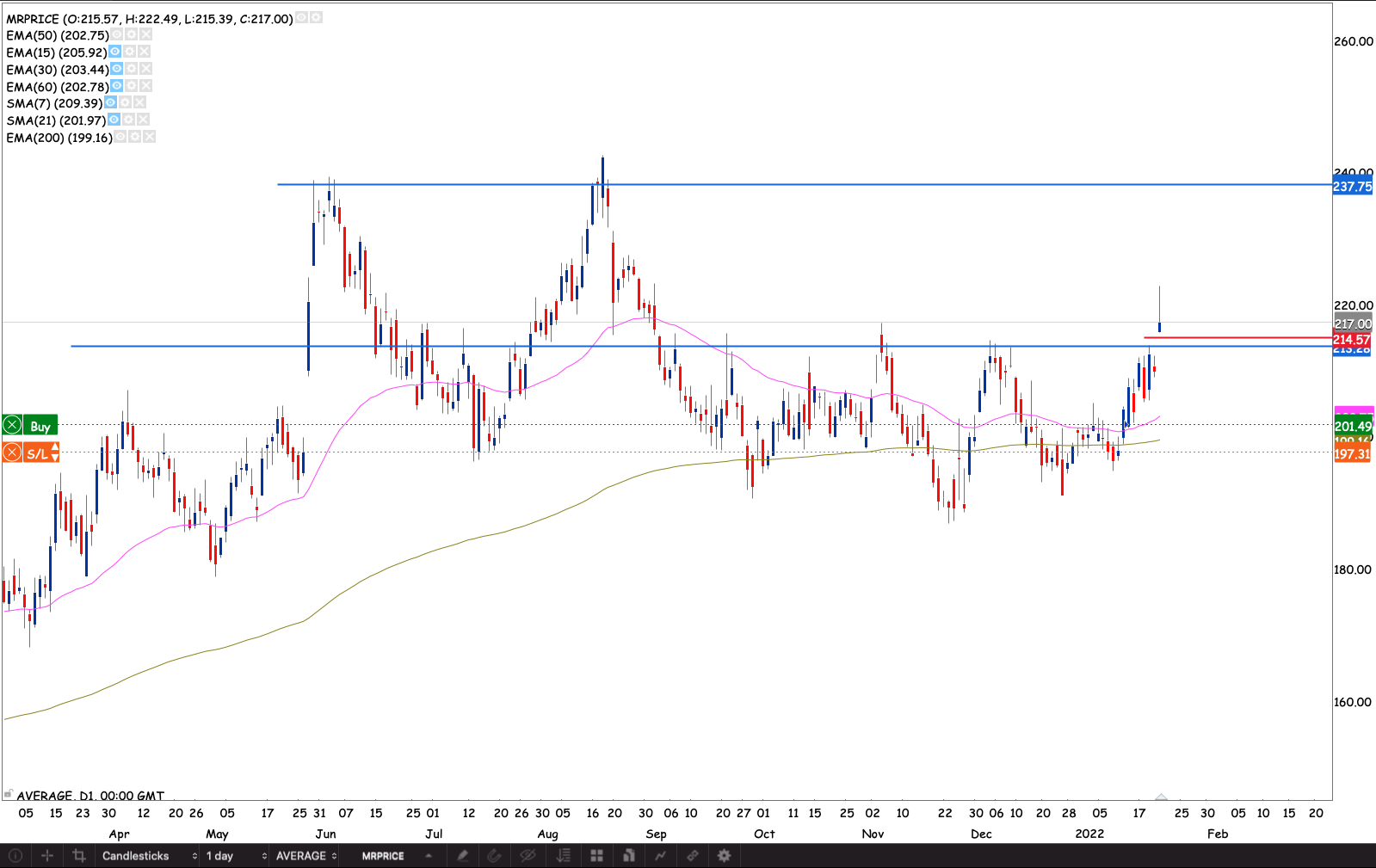Screen dimensions: 1376x868
Task: Hide the SMA(7) moving average
Action: 110,102
